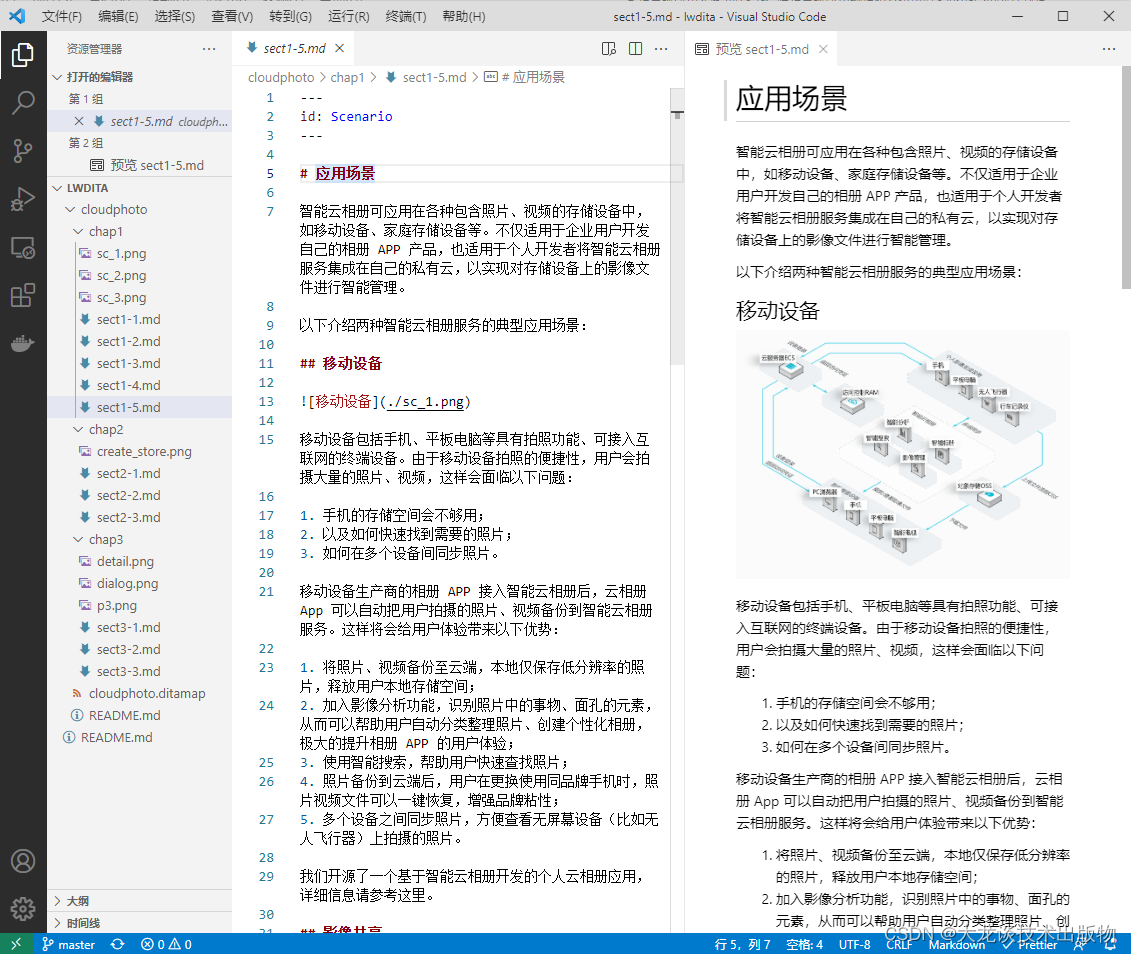Viewport: 1131px width, 954px height.
Task: Open the Accounts menu icon
Action: [23, 861]
